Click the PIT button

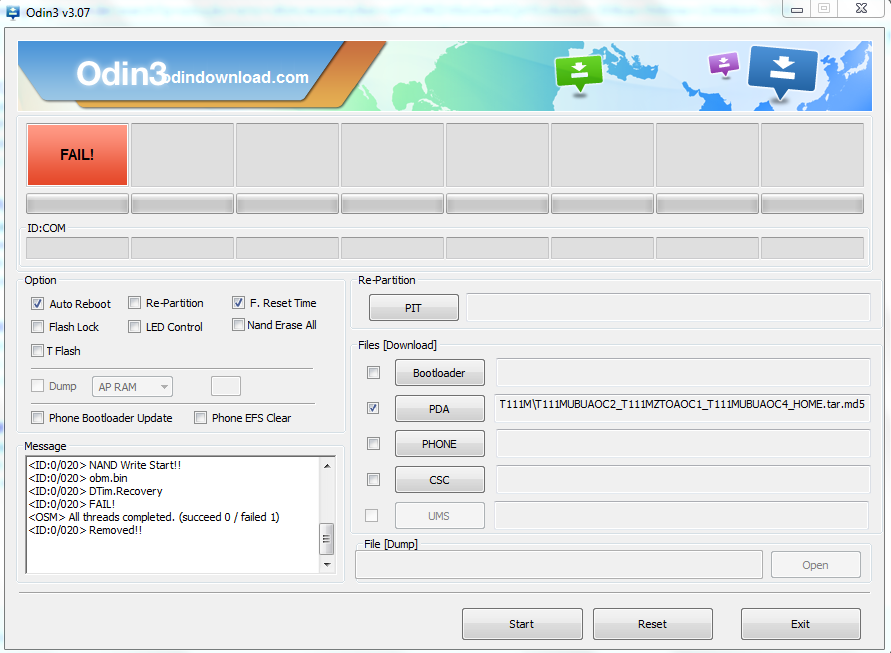point(414,307)
